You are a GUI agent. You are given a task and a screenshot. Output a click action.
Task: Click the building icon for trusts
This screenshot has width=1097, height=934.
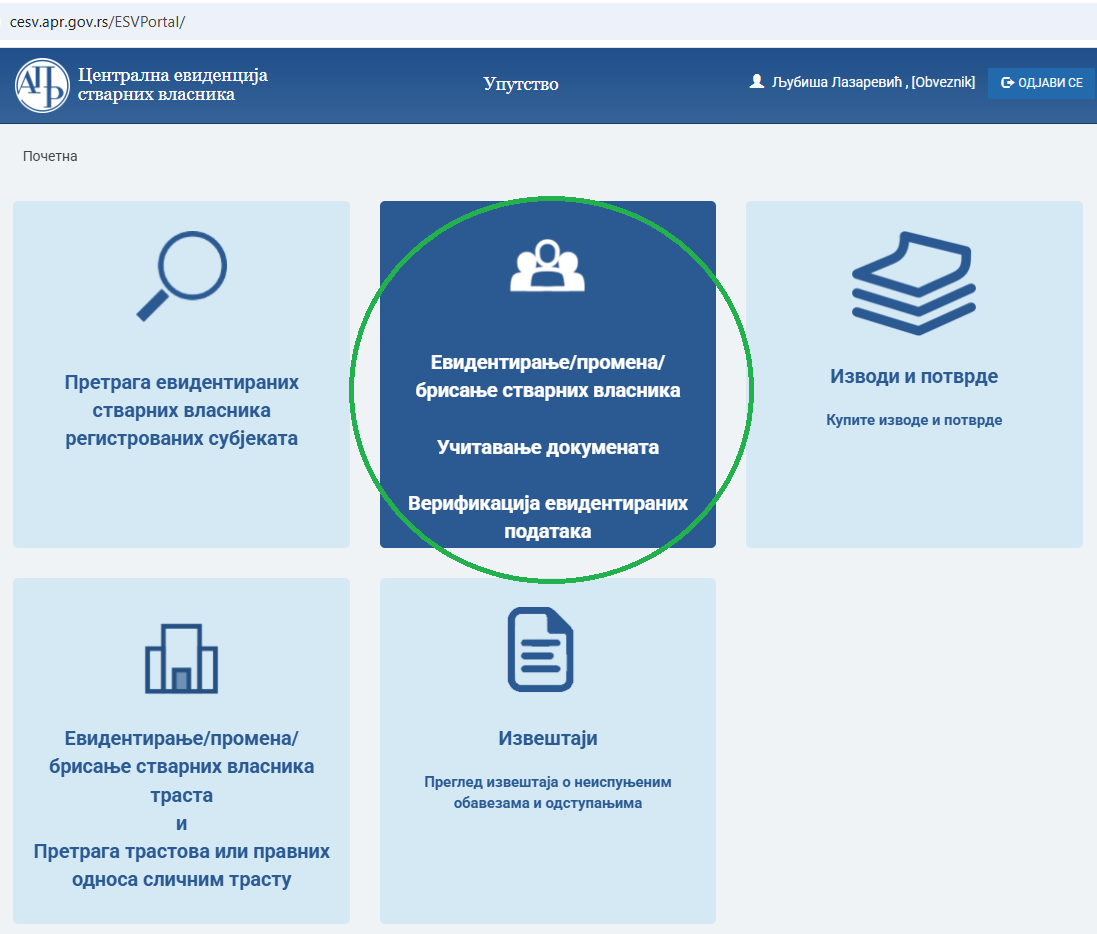click(x=181, y=658)
